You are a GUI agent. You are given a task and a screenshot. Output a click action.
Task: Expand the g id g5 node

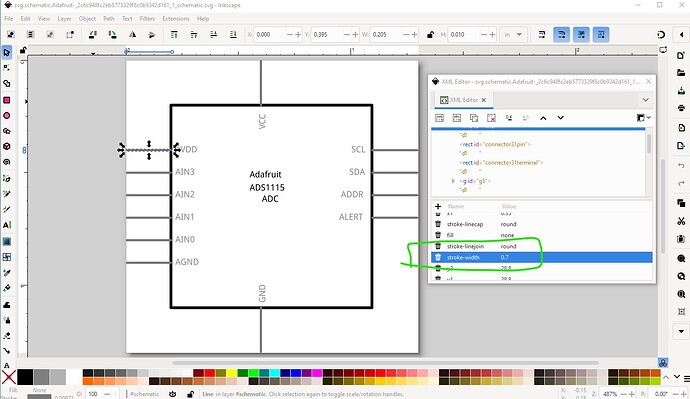point(453,181)
